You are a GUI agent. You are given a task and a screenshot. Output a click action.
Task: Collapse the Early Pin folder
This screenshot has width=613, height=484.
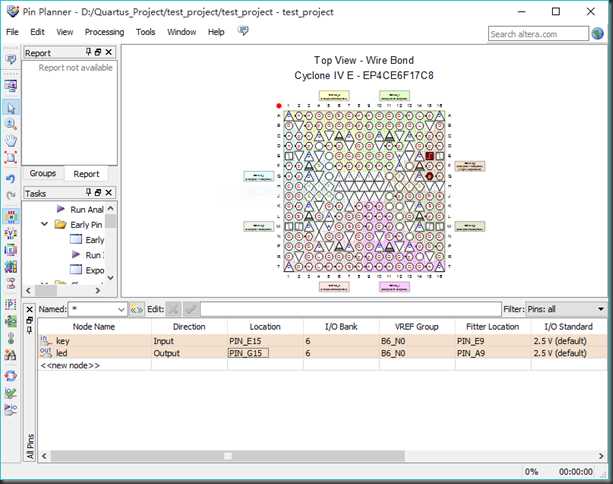click(x=44, y=224)
